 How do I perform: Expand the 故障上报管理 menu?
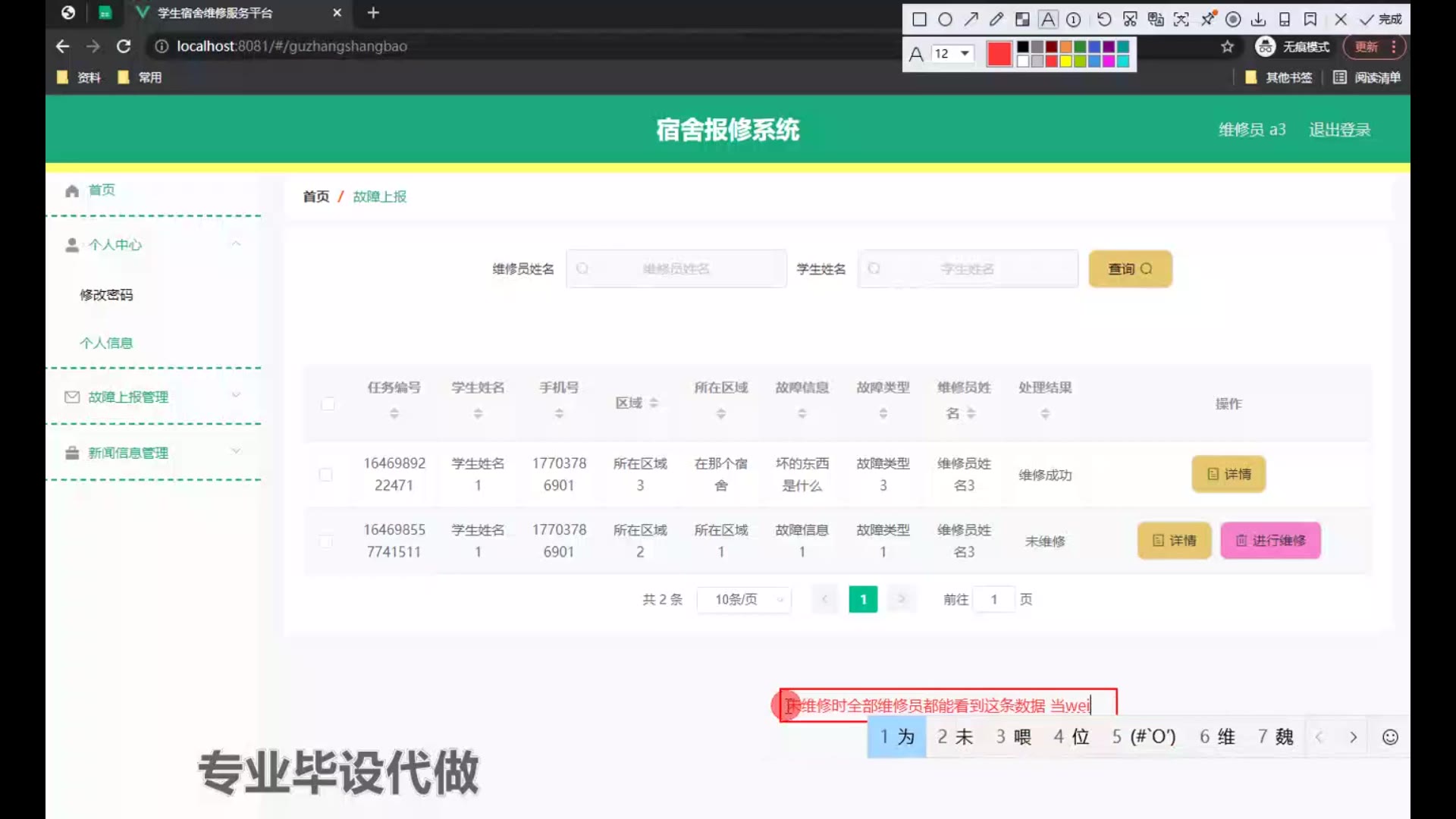153,397
